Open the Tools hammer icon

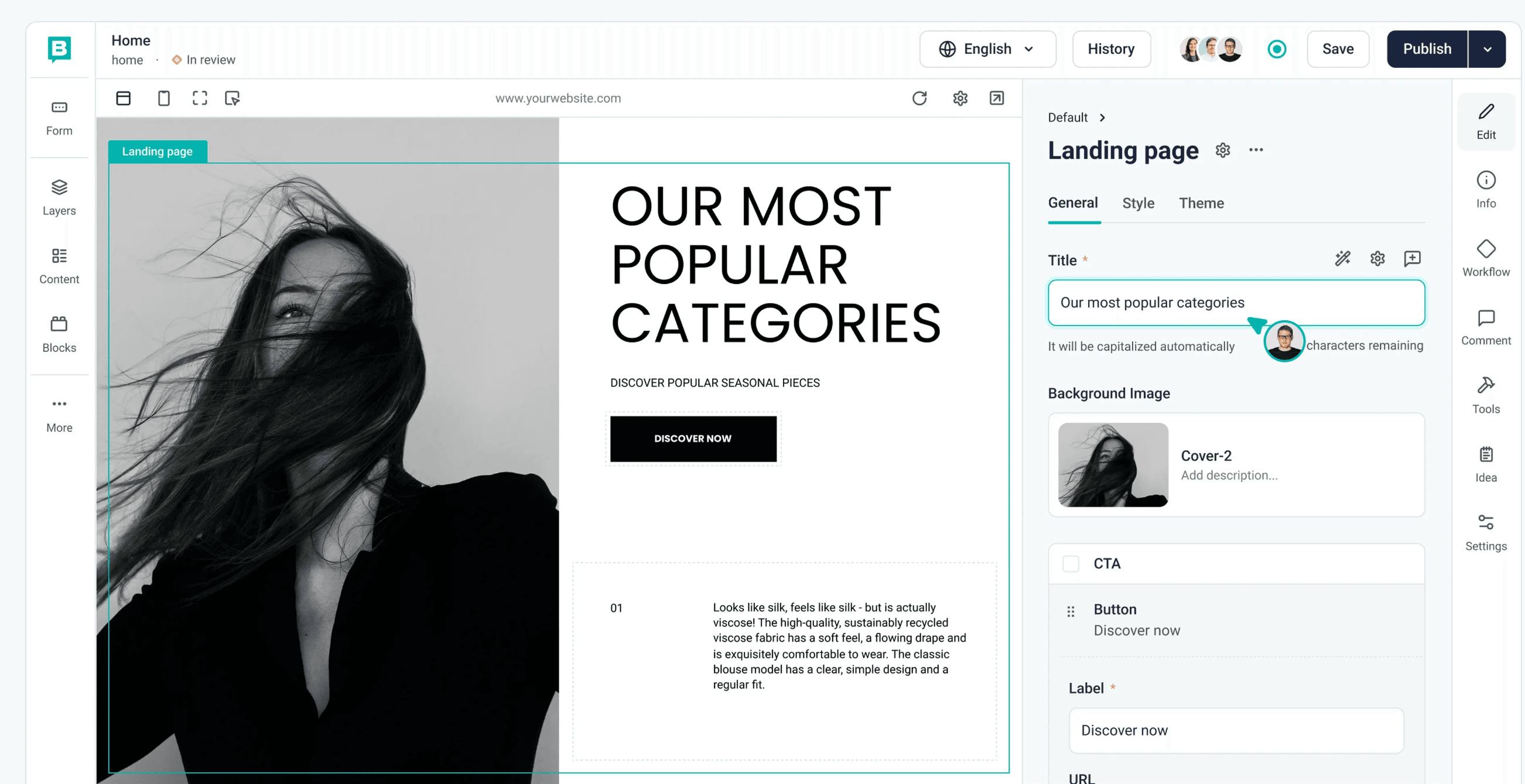[x=1486, y=386]
